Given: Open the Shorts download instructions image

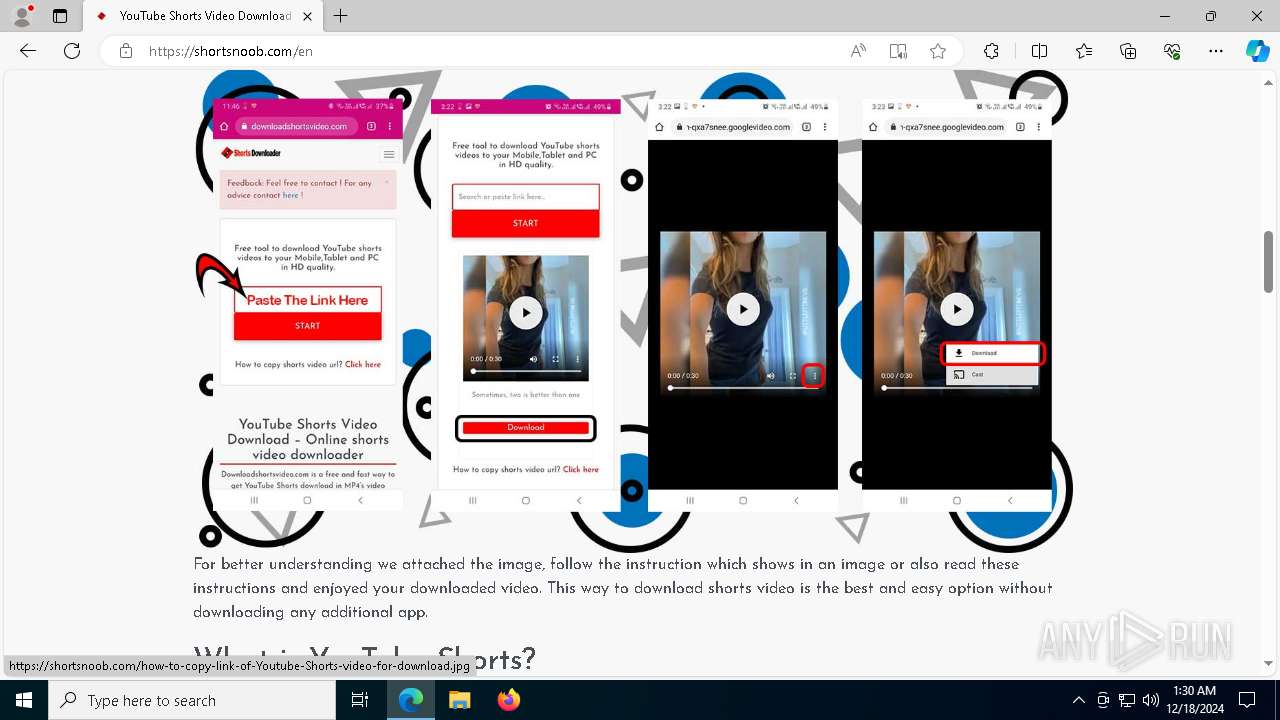Looking at the screenshot, I should [x=634, y=309].
